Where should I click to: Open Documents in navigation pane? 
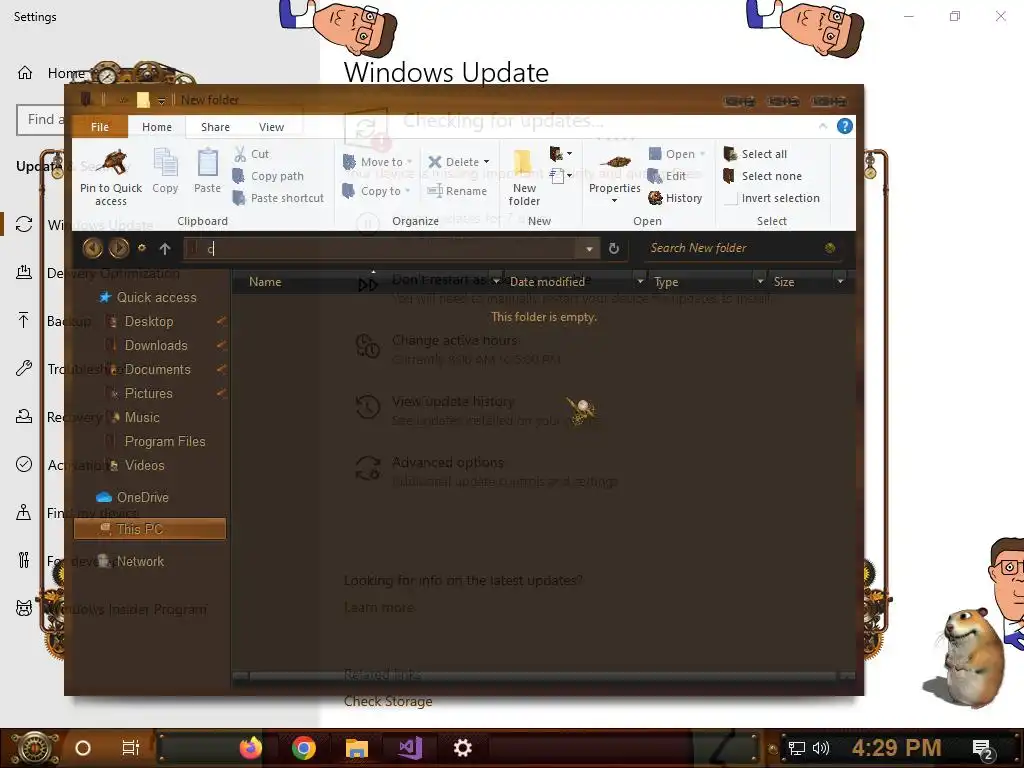(157, 370)
